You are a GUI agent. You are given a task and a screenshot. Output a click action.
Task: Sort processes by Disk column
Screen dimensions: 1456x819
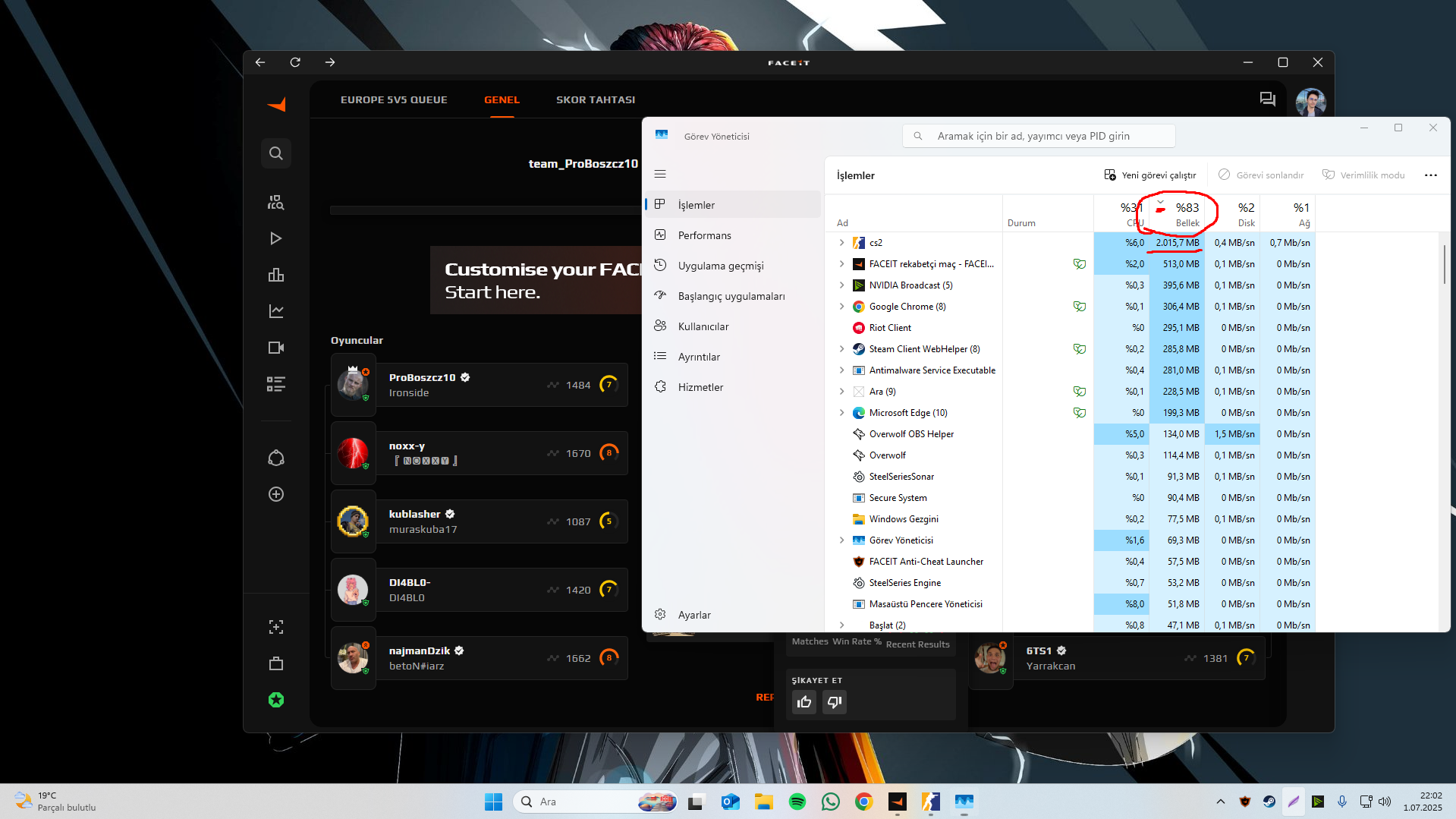(1232, 213)
